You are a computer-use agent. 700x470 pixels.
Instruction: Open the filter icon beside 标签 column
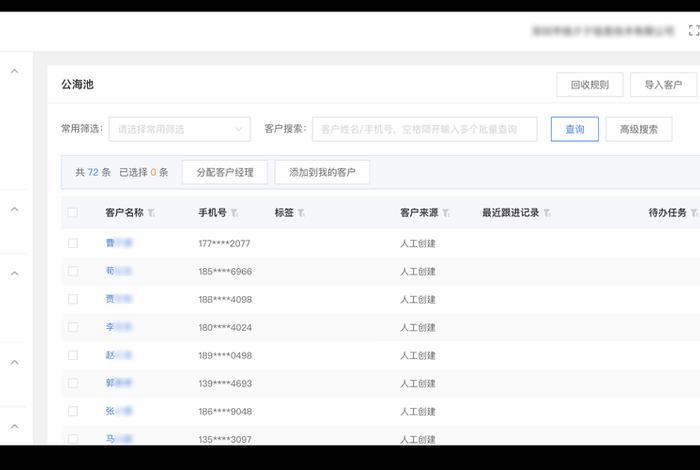(301, 213)
